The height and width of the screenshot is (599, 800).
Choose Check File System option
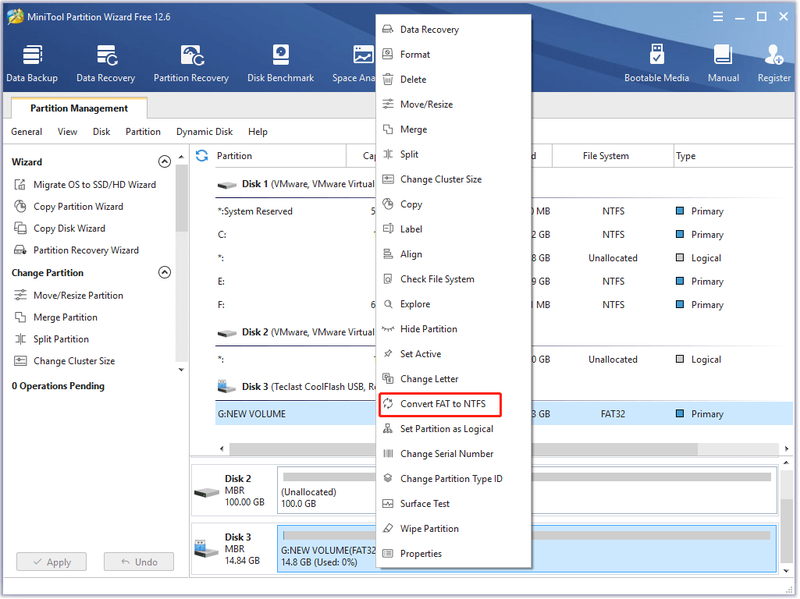pos(453,279)
